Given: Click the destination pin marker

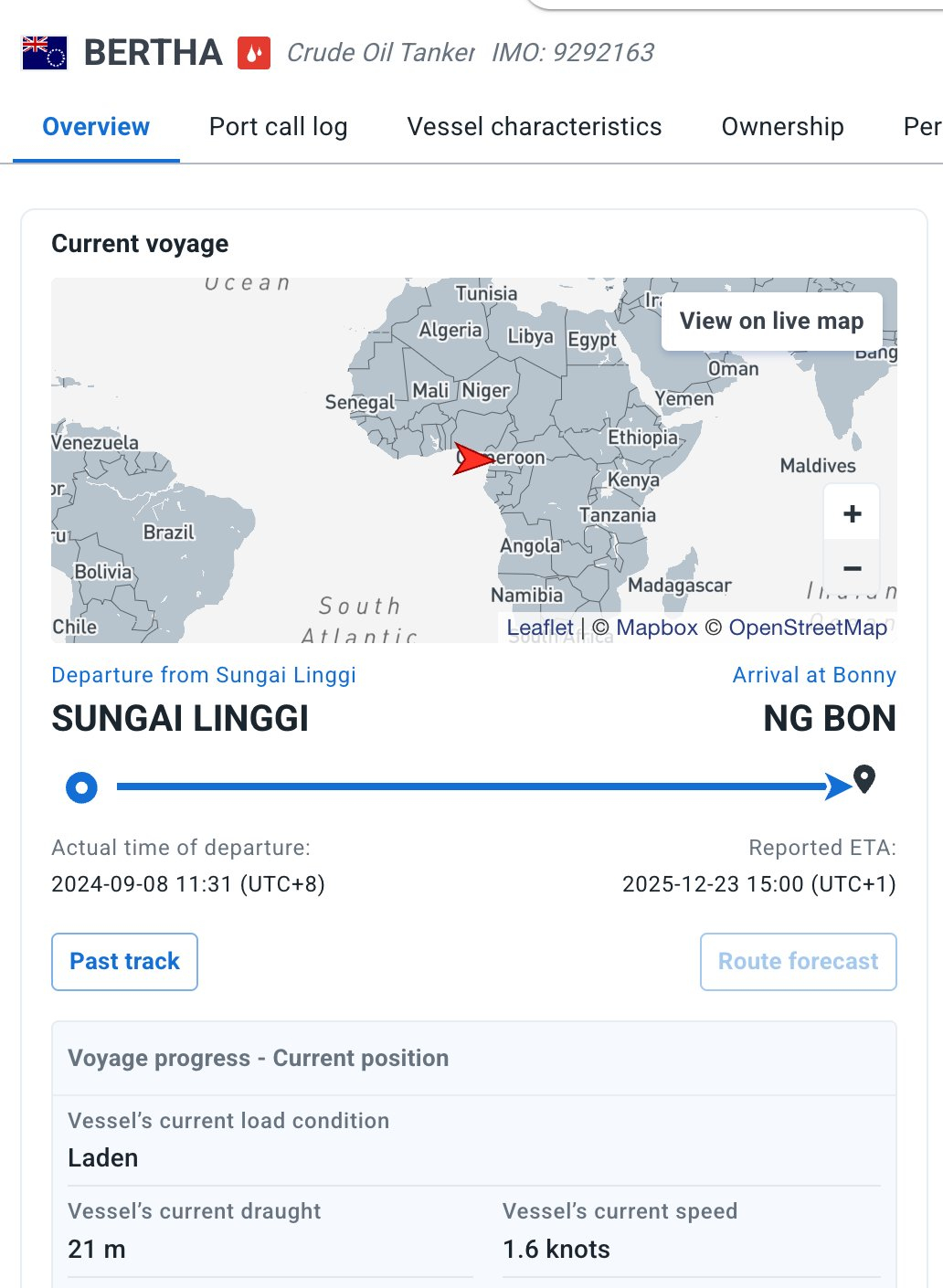Looking at the screenshot, I should point(864,780).
